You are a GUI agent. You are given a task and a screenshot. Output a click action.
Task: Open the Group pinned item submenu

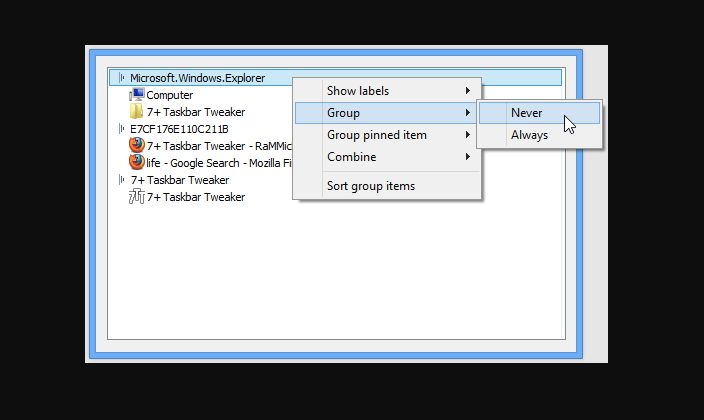387,135
